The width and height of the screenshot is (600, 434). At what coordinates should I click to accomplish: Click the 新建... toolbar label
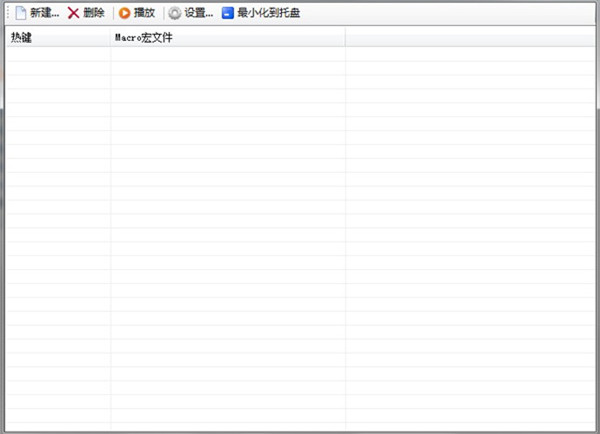45,14
